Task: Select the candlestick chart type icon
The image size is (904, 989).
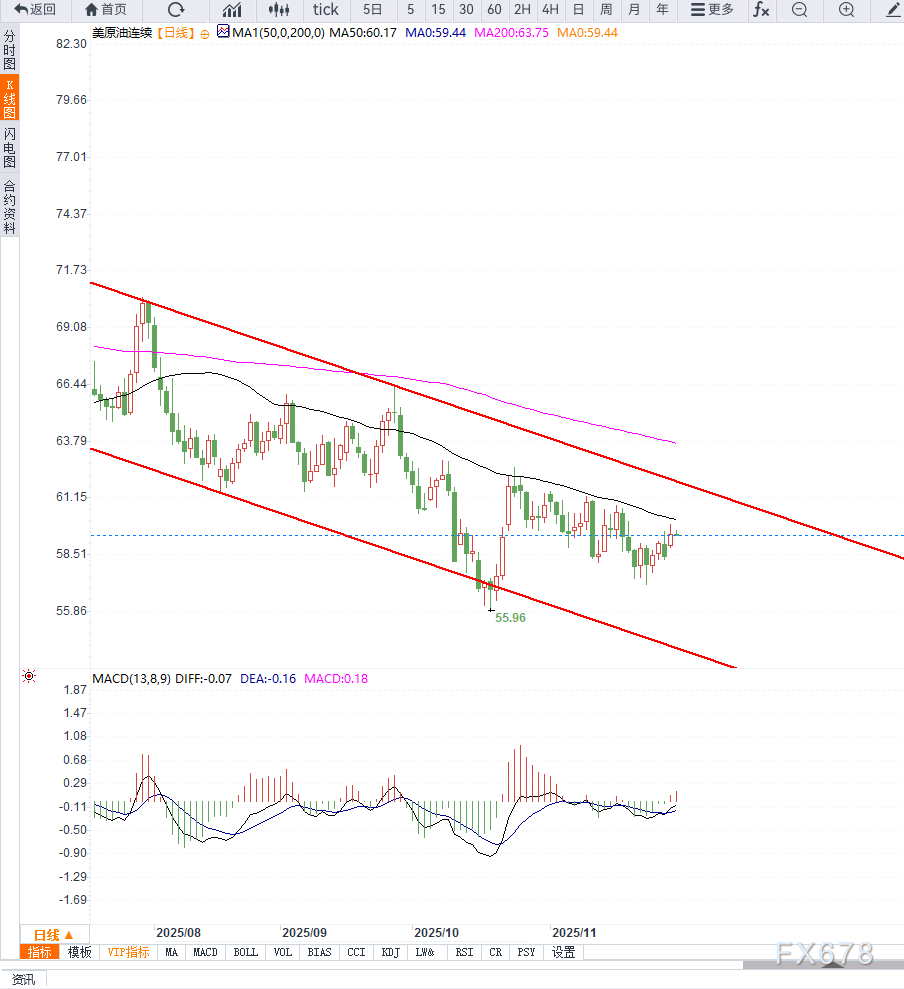Action: 280,10
